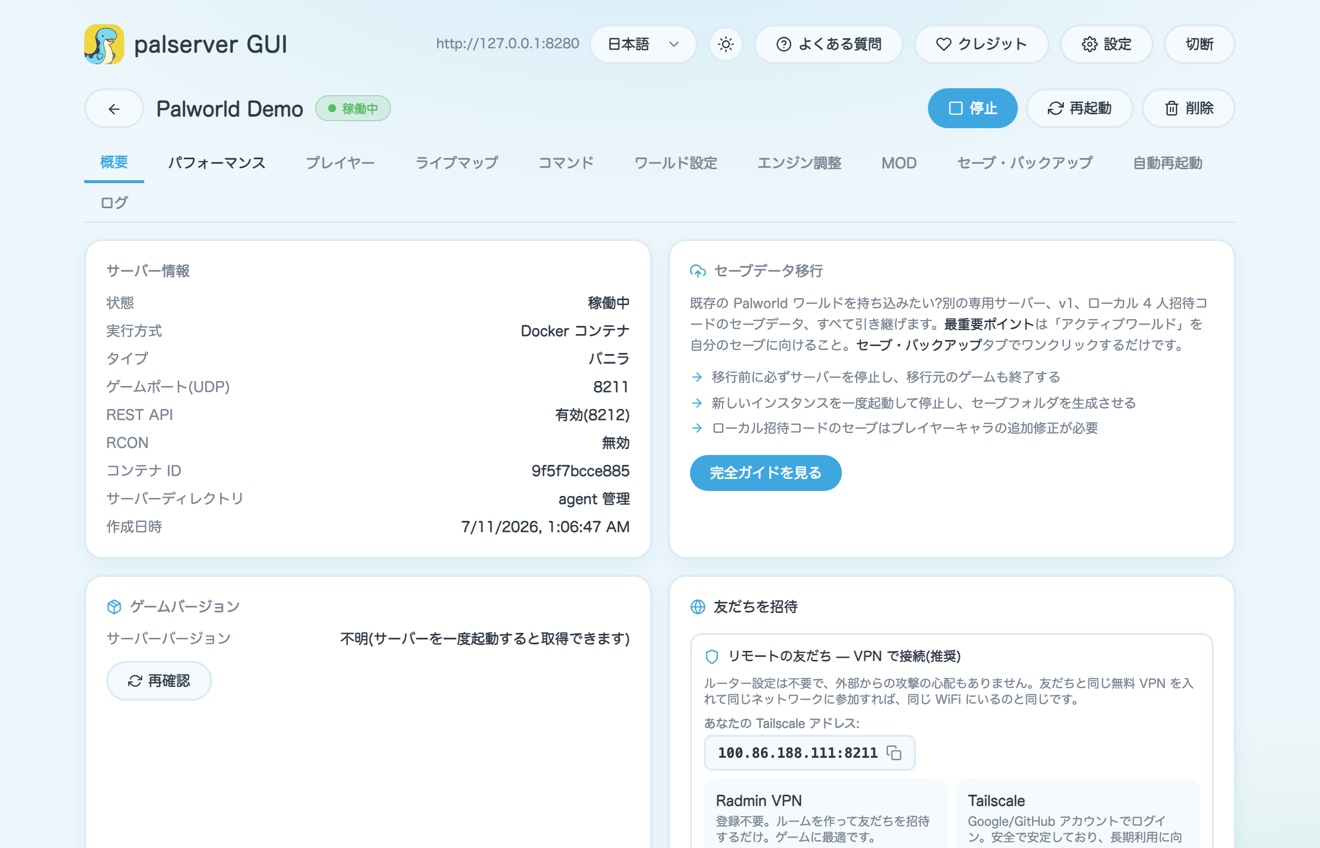Click the globe icon beside 友だちを招待

click(x=698, y=607)
